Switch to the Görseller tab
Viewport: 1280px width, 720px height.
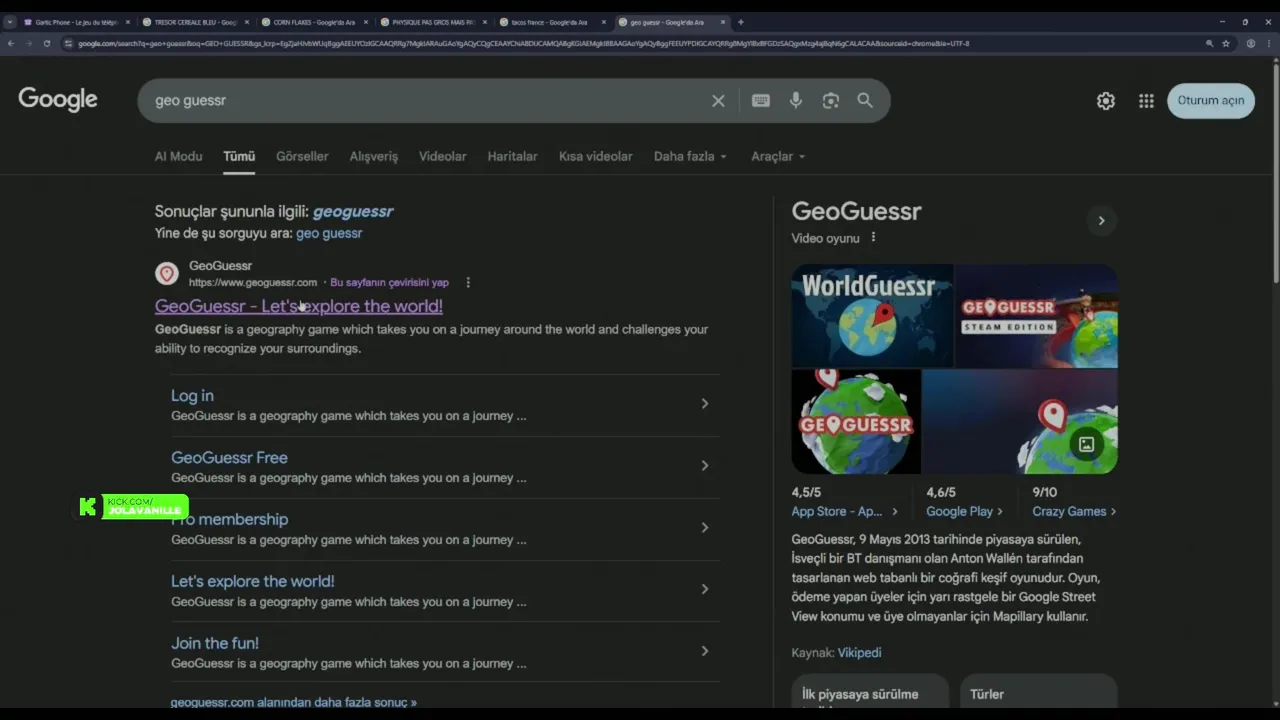302,157
